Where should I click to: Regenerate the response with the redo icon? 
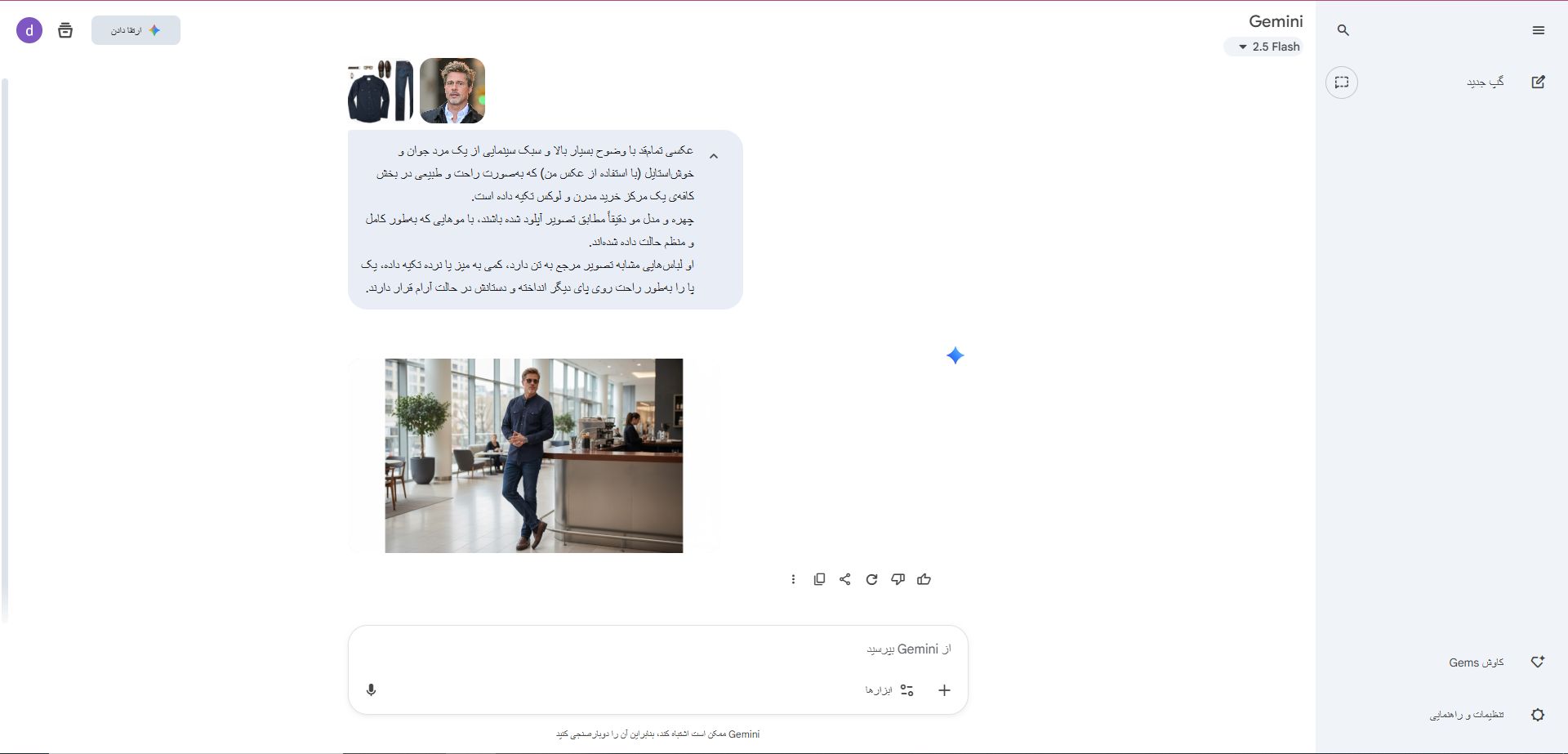point(871,579)
